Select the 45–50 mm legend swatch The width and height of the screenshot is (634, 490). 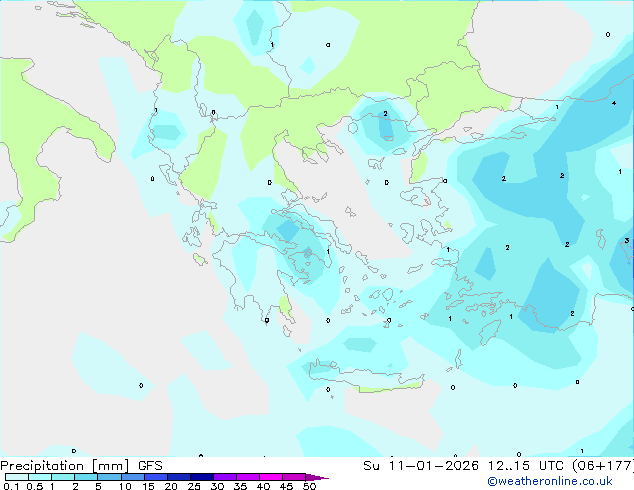pyautogui.click(x=294, y=477)
